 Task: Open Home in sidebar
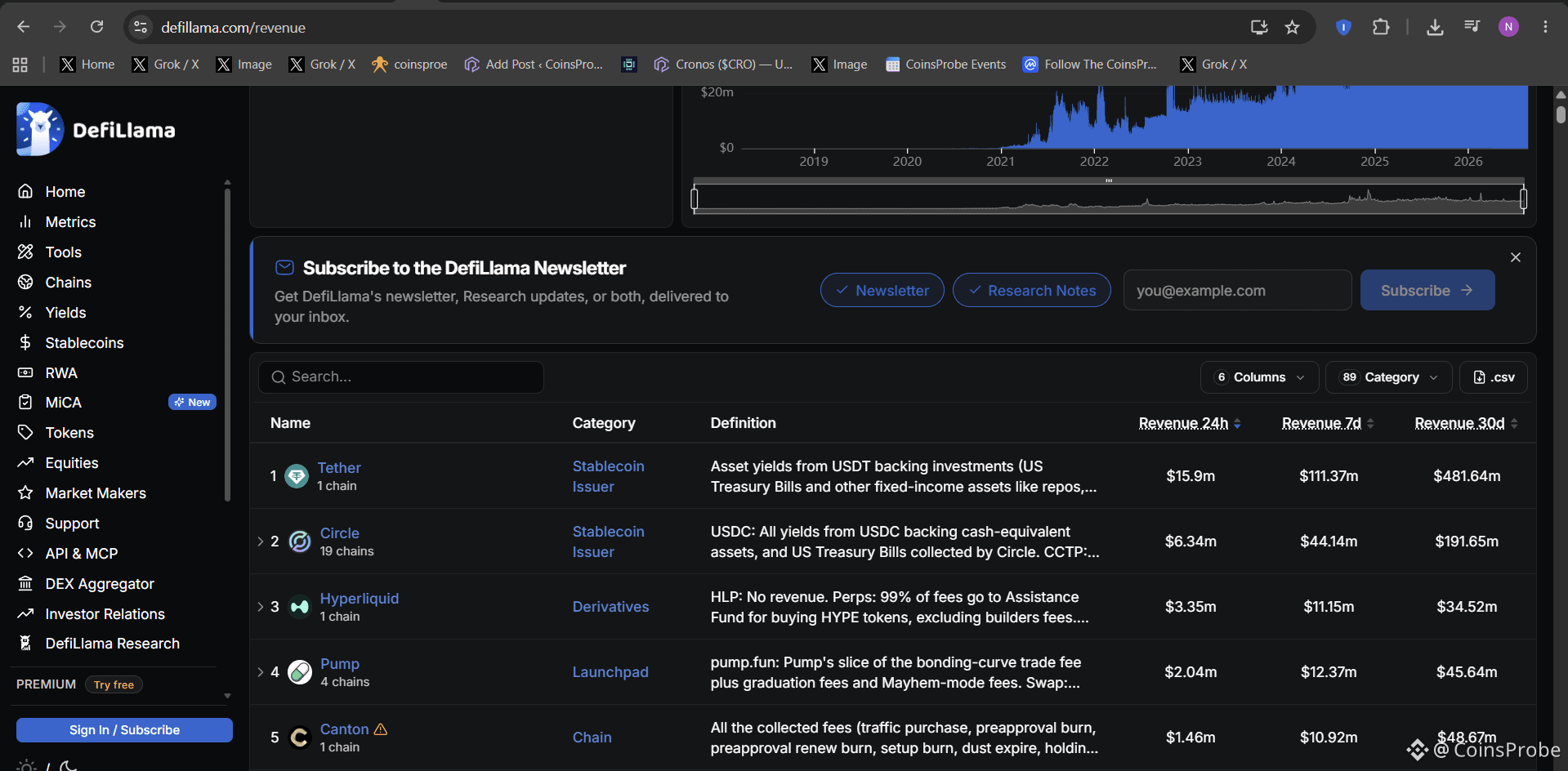point(65,192)
